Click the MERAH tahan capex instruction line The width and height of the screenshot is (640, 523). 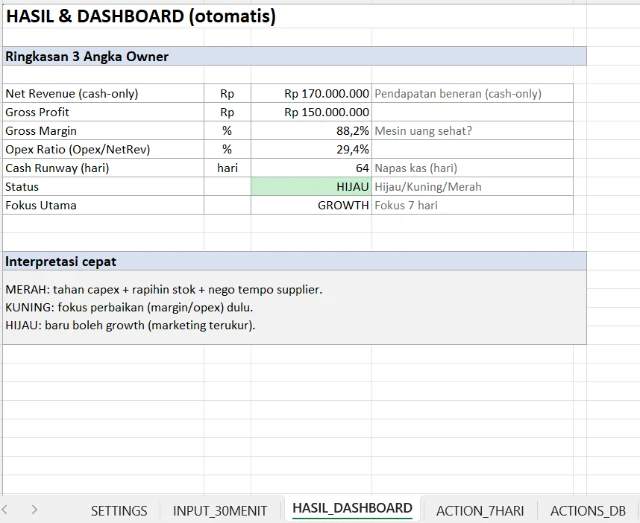(164, 289)
